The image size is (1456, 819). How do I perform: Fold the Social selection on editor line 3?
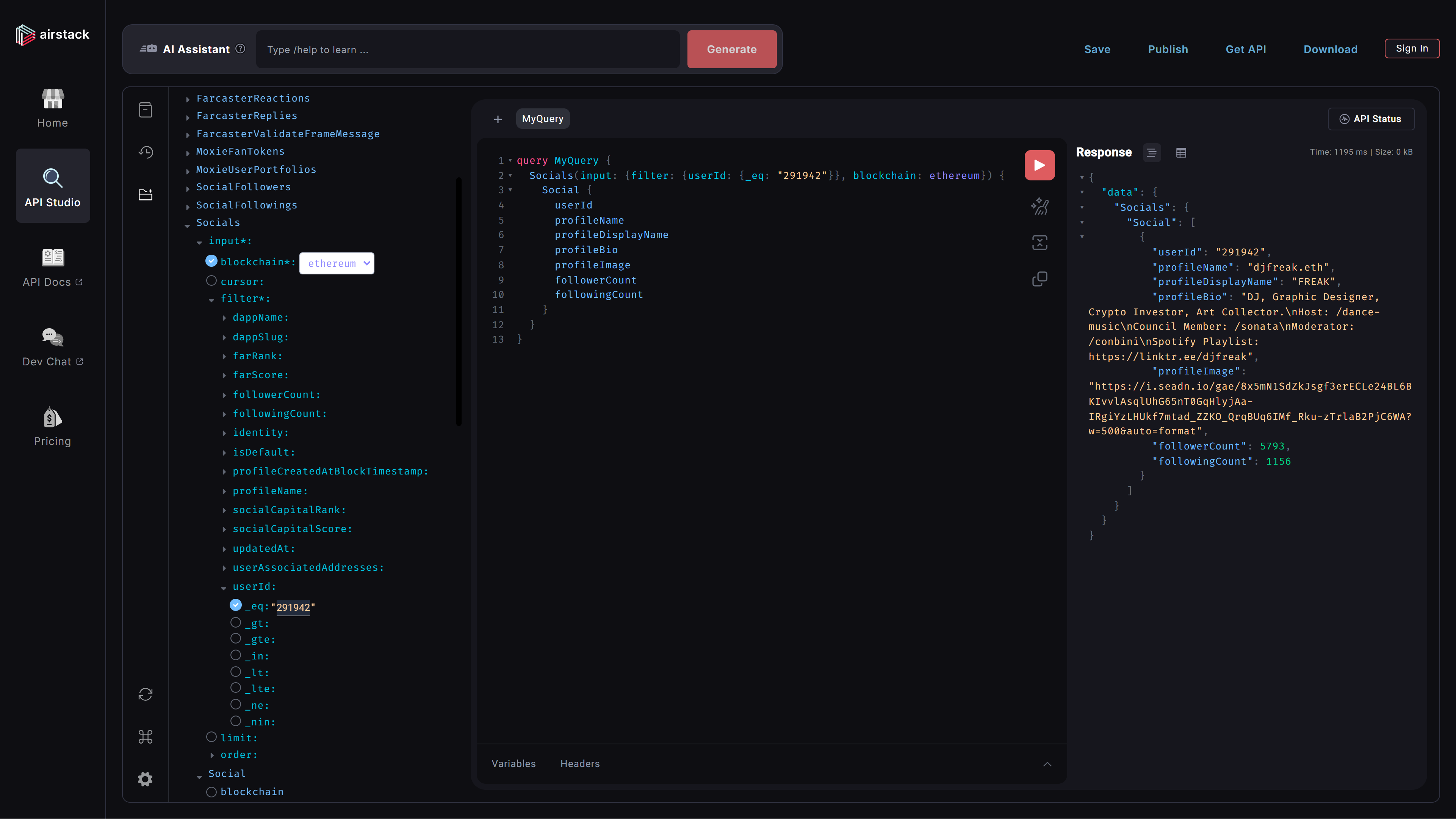click(510, 191)
